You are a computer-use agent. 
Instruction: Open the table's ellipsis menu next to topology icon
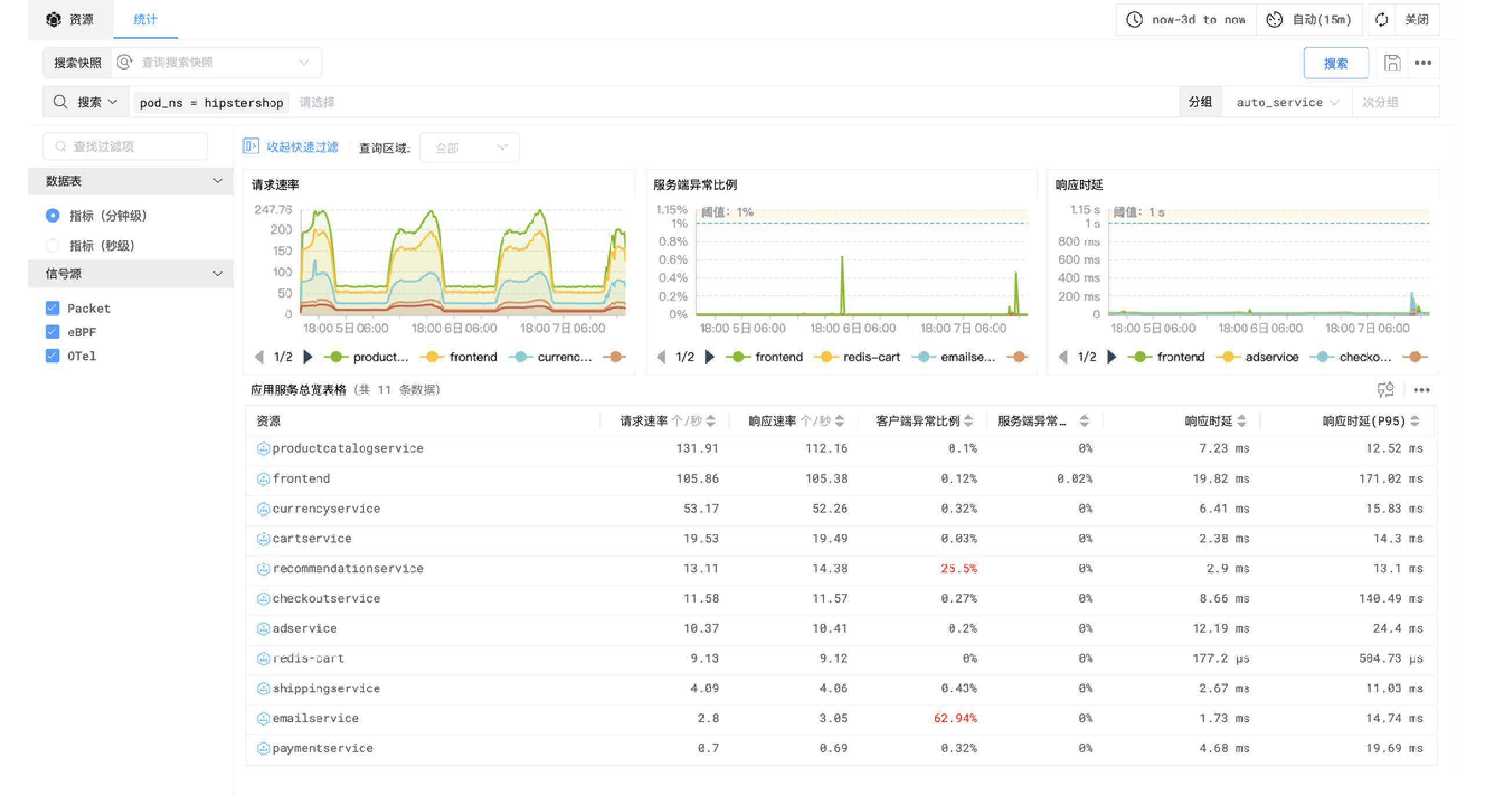coord(1422,390)
